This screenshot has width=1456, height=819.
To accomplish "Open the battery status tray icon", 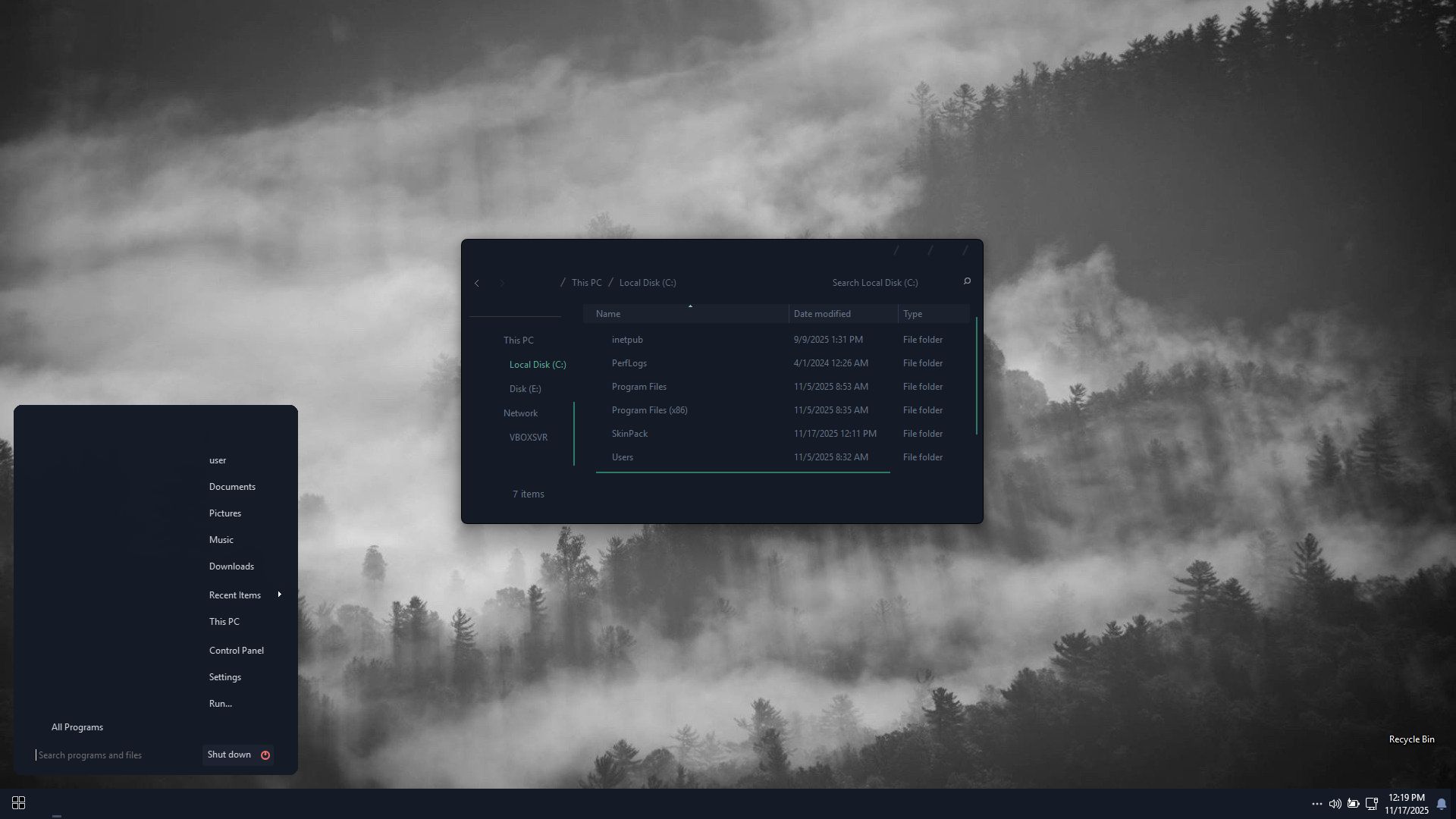I will [x=1353, y=804].
